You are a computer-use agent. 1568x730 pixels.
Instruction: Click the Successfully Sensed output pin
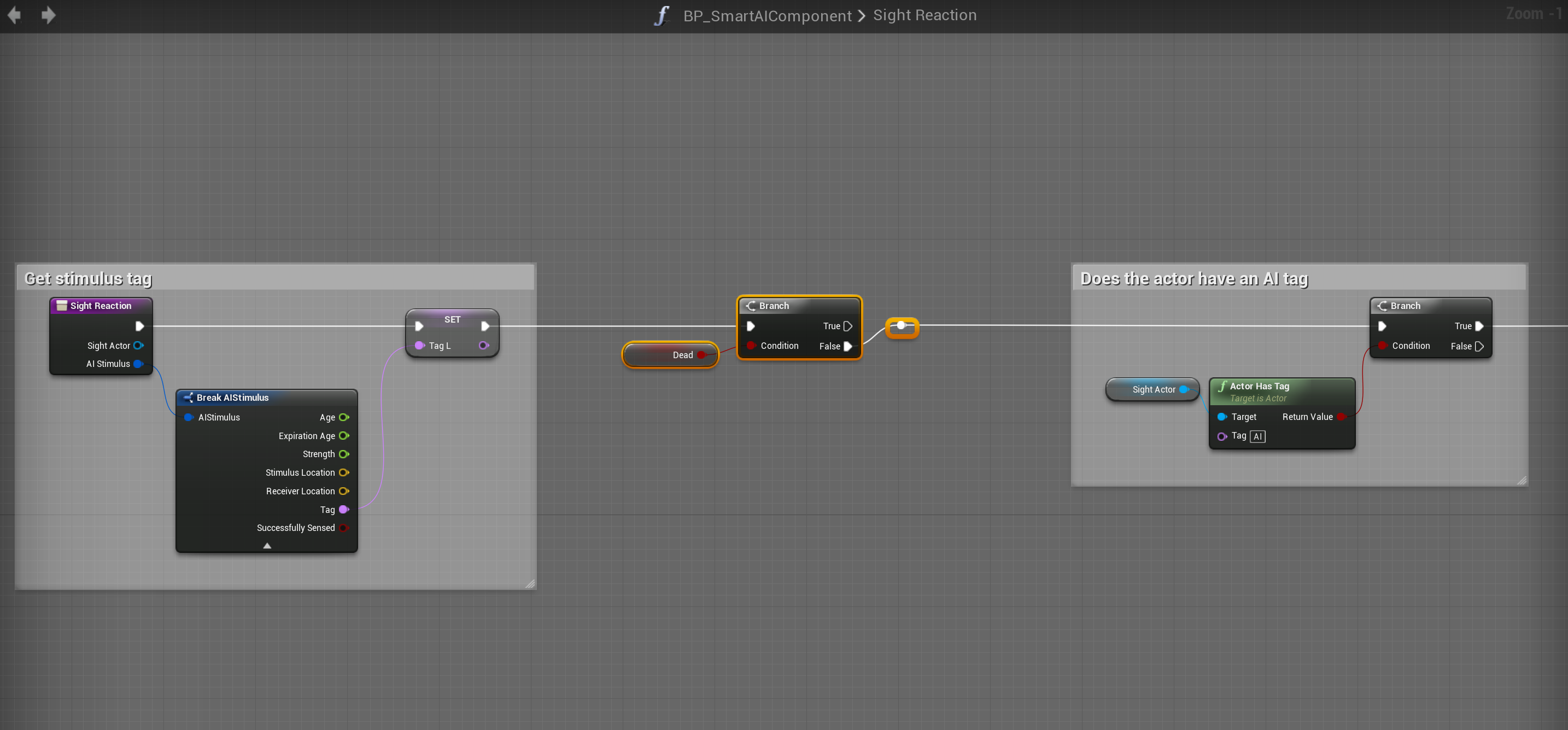(344, 527)
